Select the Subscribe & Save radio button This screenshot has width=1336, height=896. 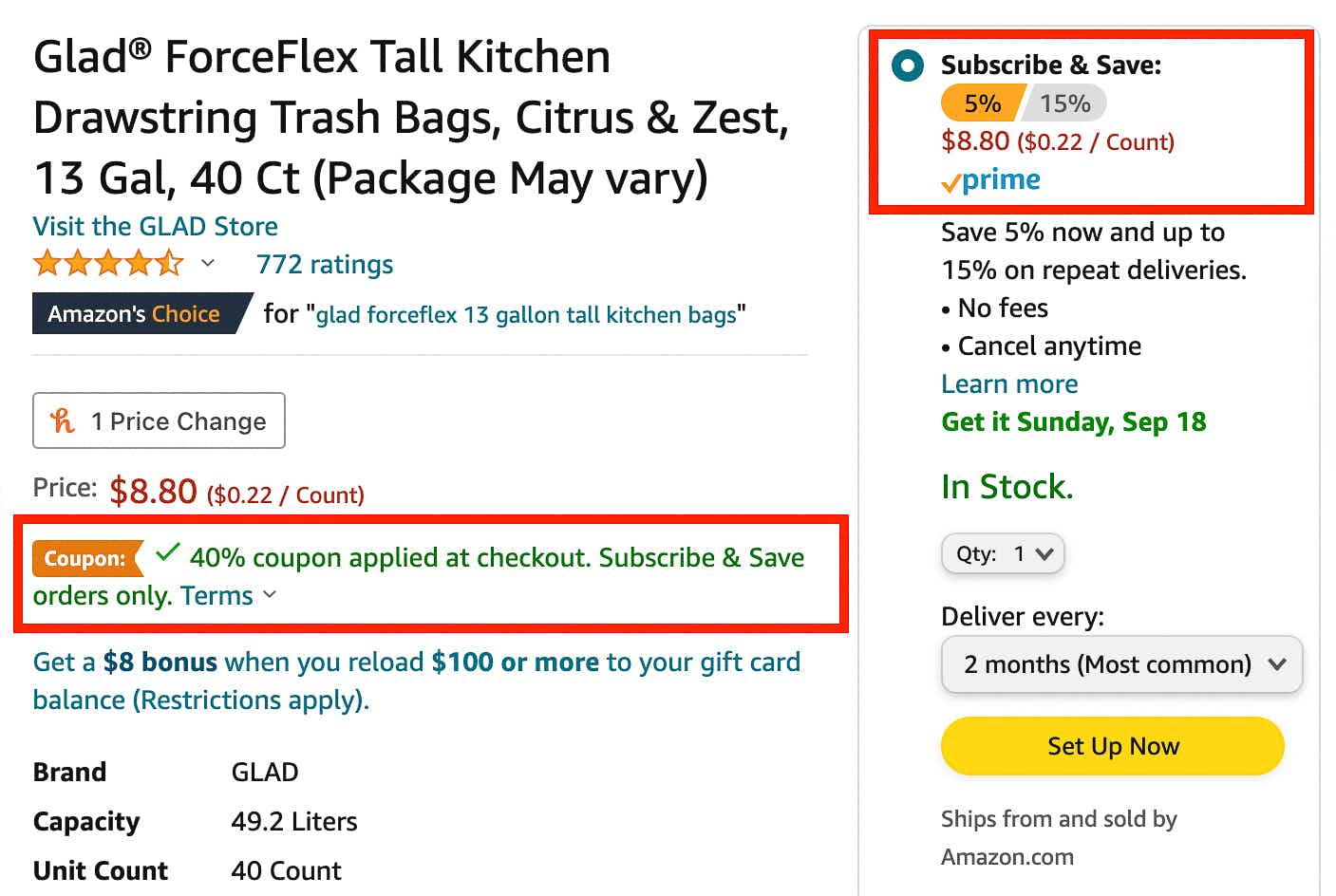point(907,65)
